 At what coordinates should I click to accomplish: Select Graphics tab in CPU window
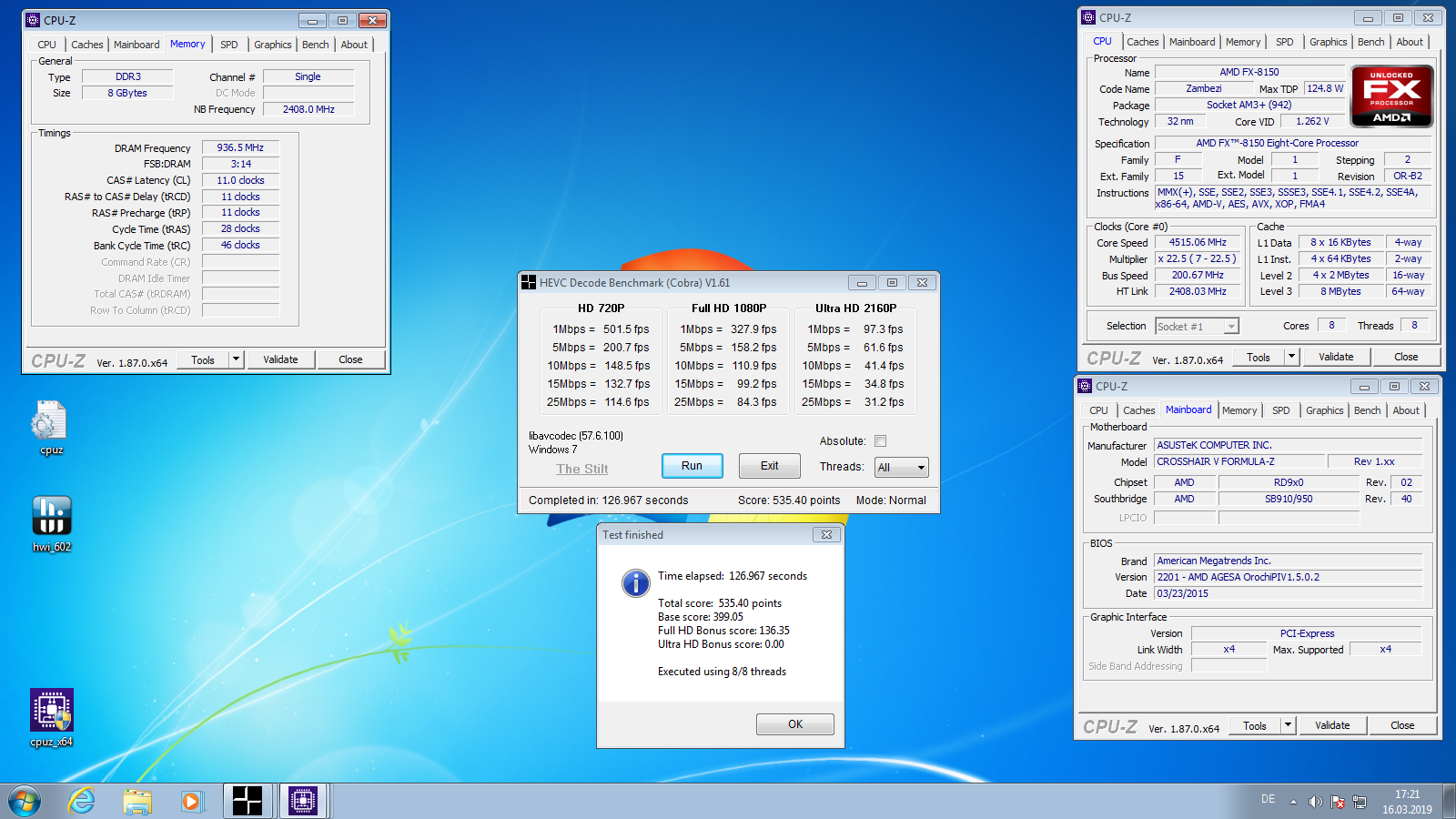pyautogui.click(x=1328, y=42)
